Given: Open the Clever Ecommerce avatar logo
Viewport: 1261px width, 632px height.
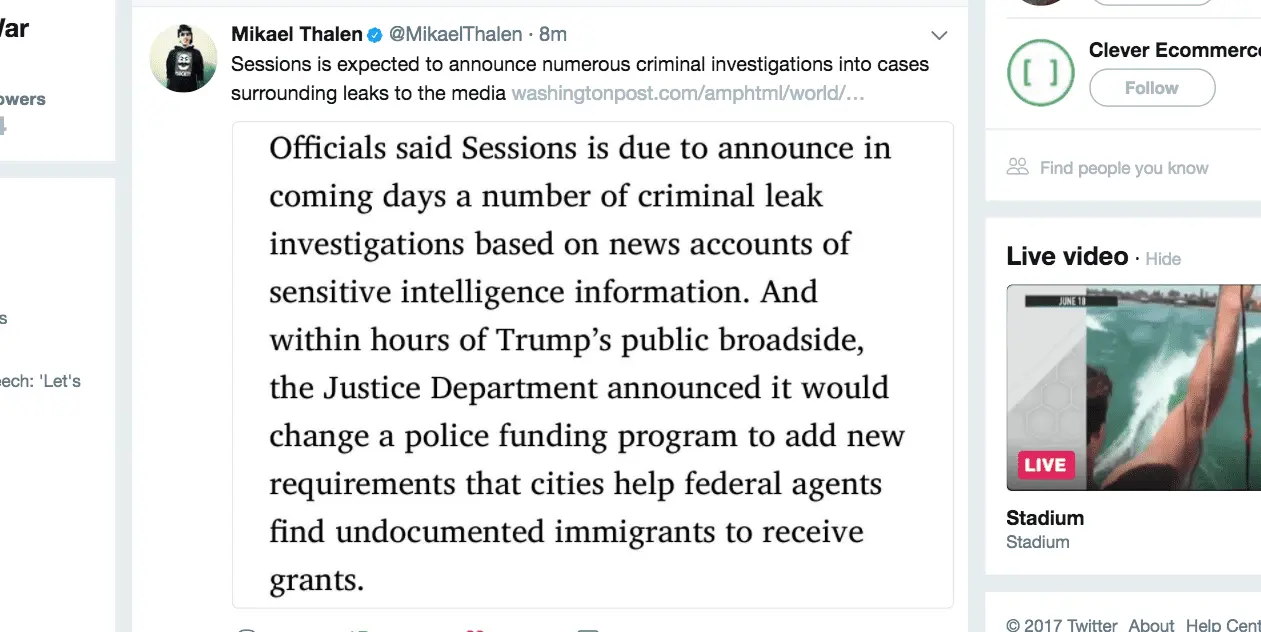Looking at the screenshot, I should tap(1040, 72).
